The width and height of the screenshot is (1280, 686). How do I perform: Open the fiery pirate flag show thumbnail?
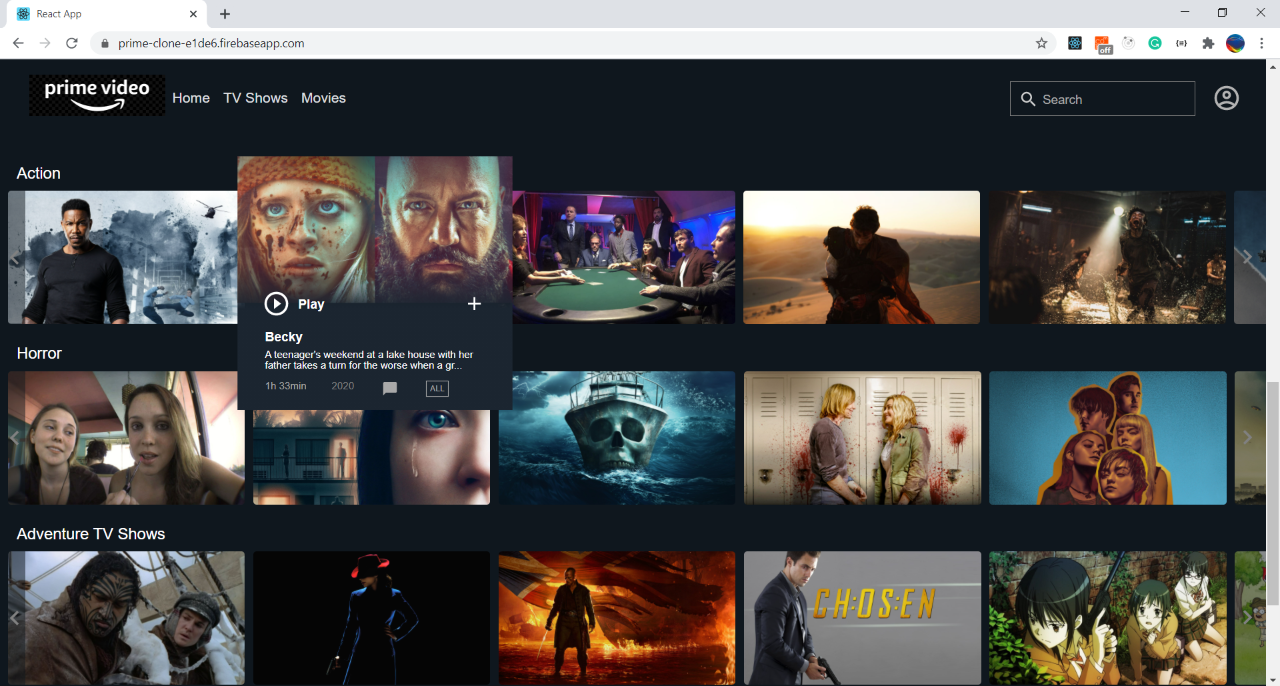click(x=617, y=618)
